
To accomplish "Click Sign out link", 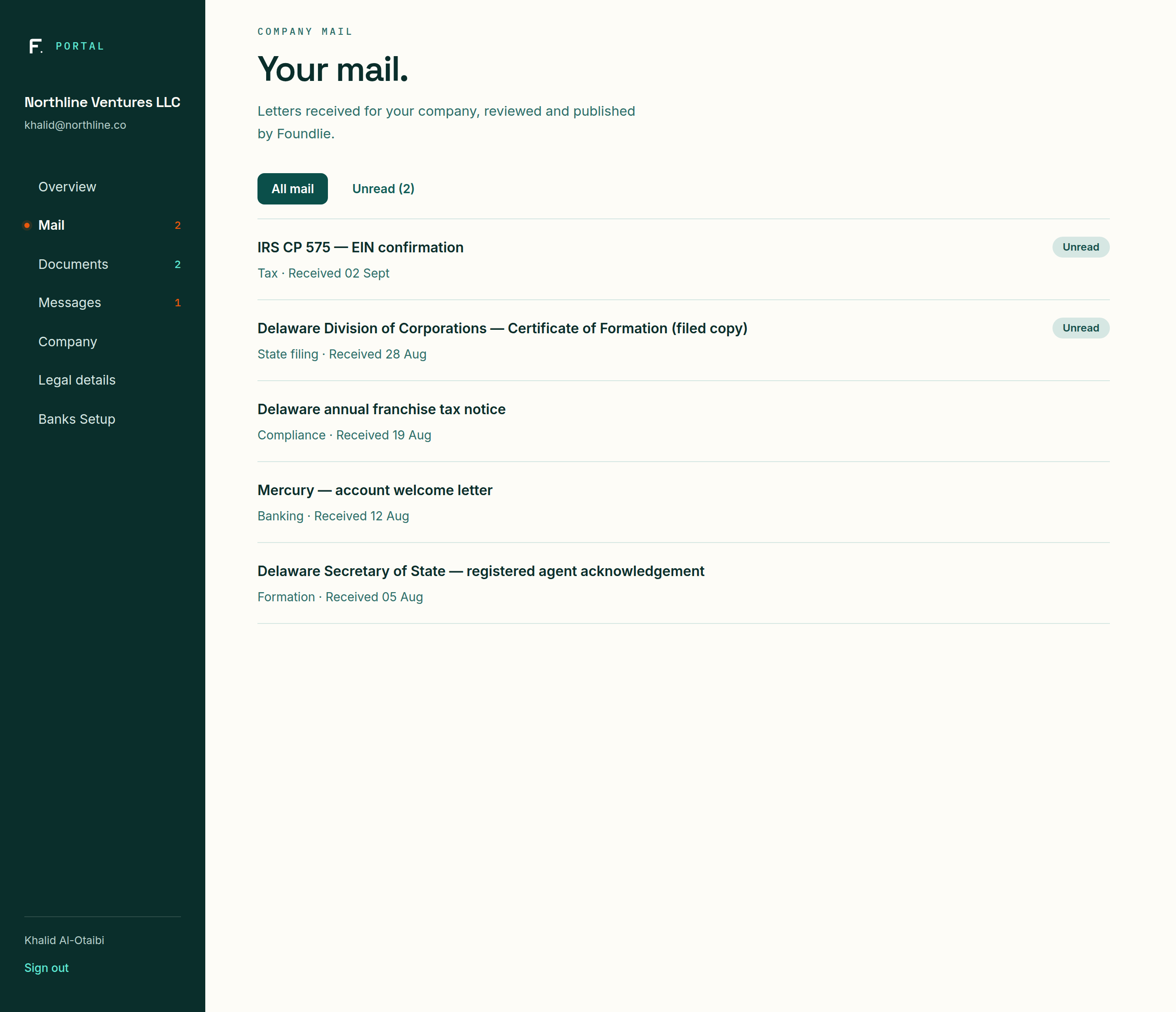I will click(x=46, y=968).
